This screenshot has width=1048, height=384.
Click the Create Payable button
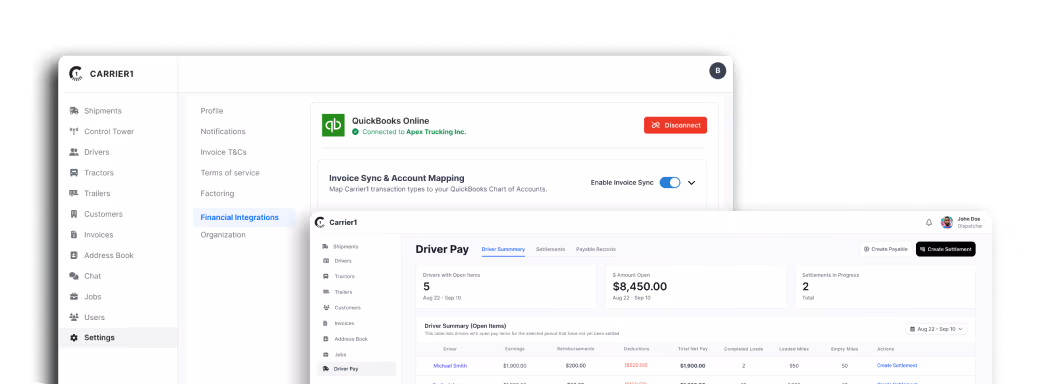(x=886, y=249)
